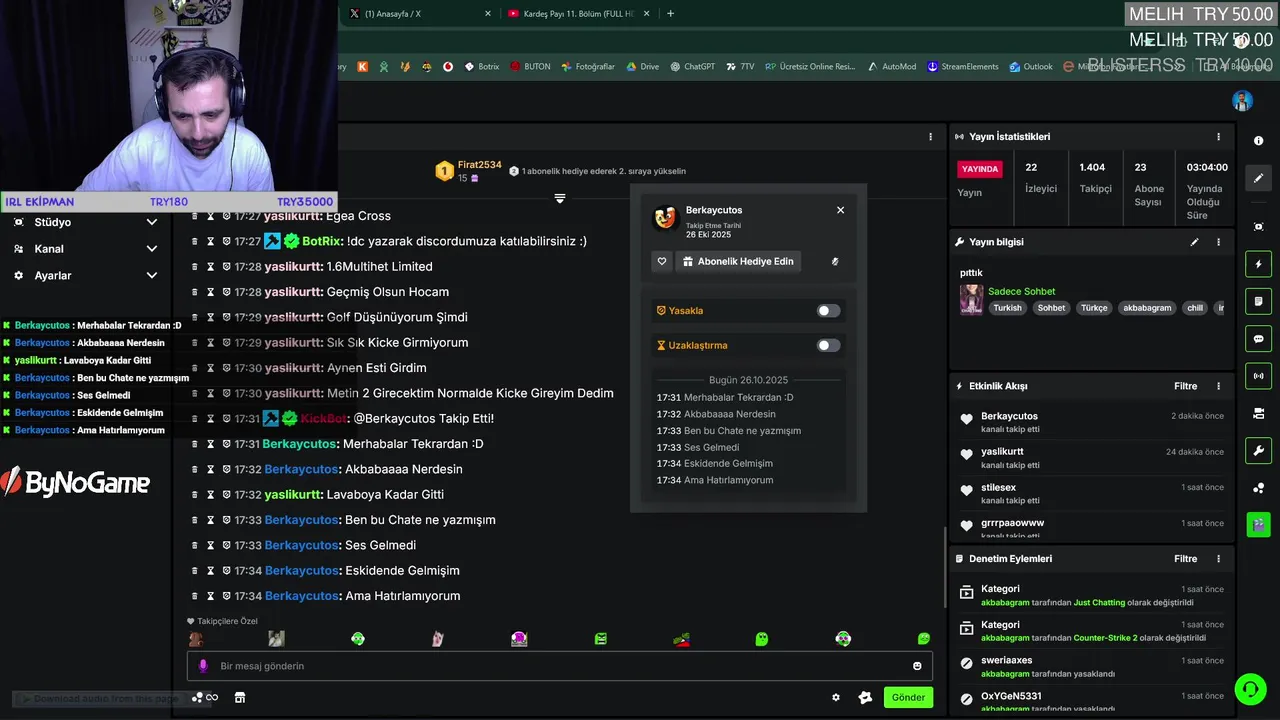Click the heart follow icon in user card

point(661,262)
